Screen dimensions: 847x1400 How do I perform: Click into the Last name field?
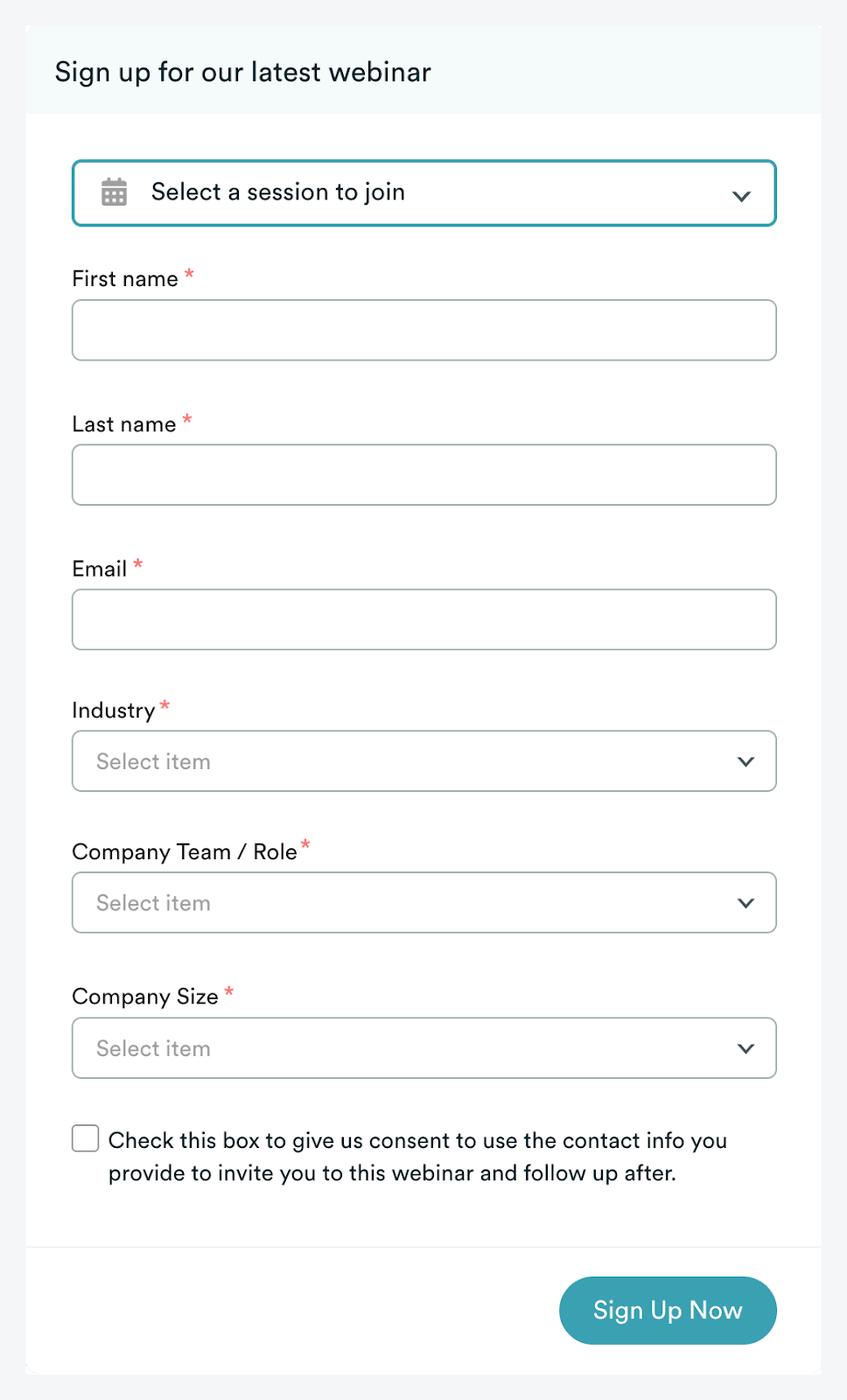pos(423,475)
